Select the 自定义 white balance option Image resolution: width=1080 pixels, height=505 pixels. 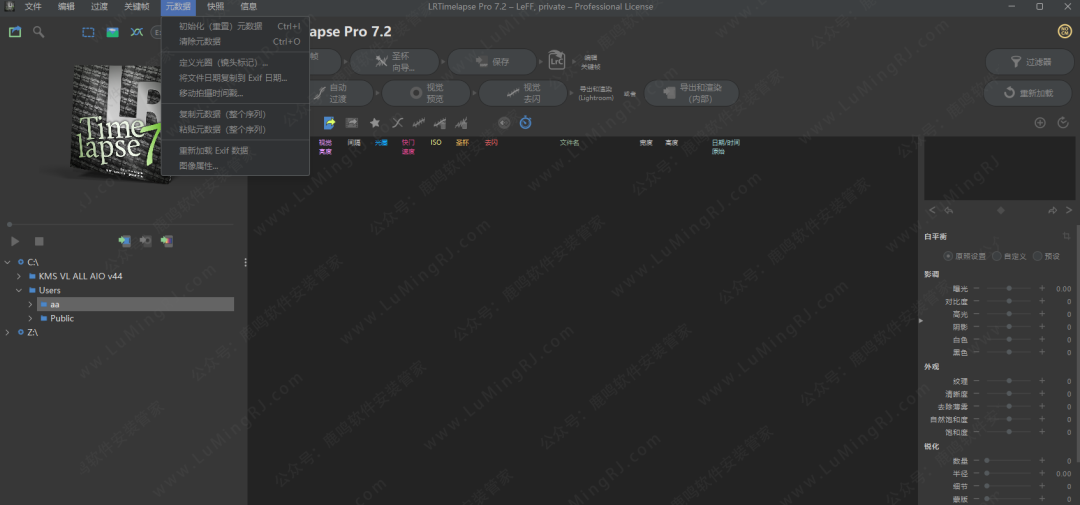tap(996, 256)
